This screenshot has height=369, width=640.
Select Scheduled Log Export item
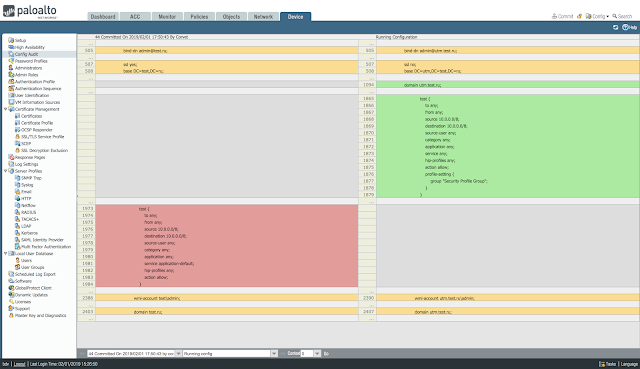tap(35, 274)
